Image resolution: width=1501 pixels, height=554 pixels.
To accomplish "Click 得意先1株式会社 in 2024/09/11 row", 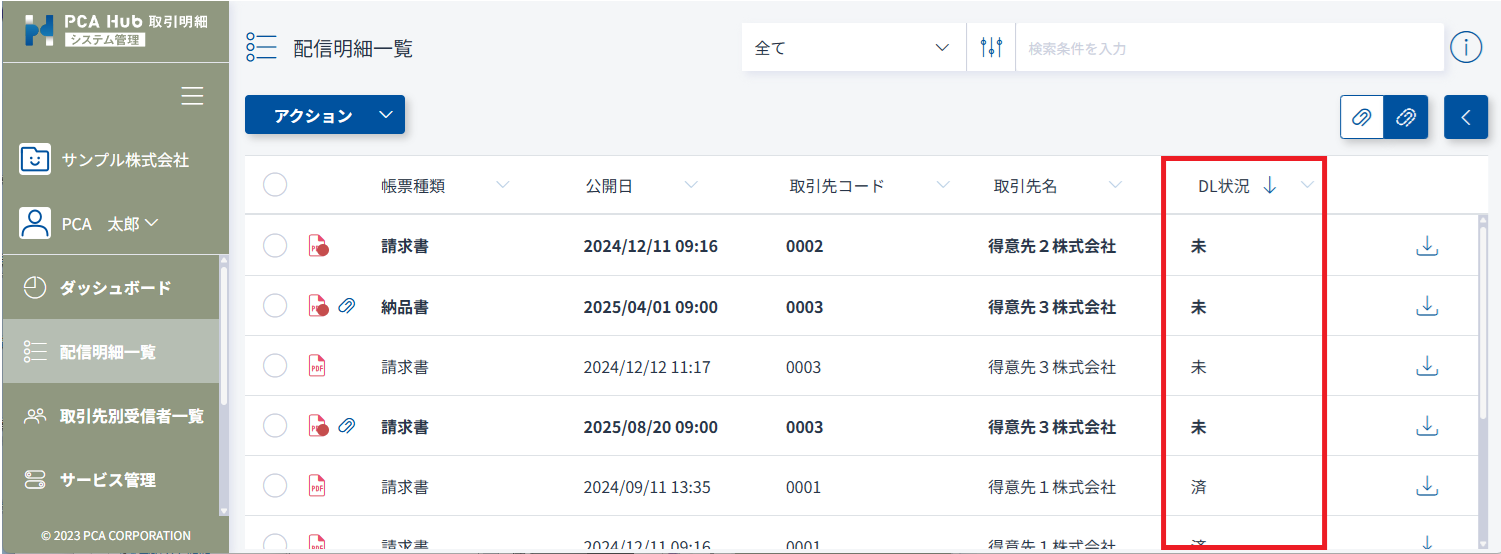I will (1052, 487).
